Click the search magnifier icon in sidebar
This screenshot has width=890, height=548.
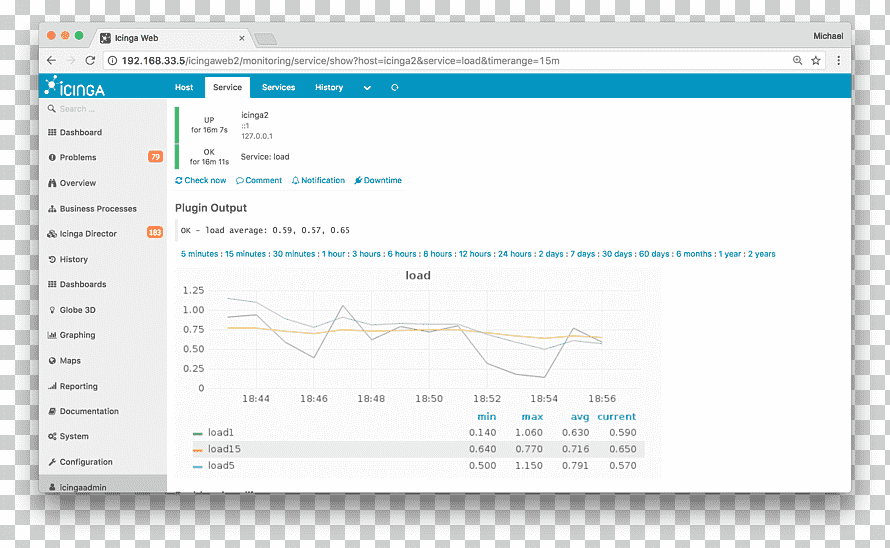click(x=52, y=108)
